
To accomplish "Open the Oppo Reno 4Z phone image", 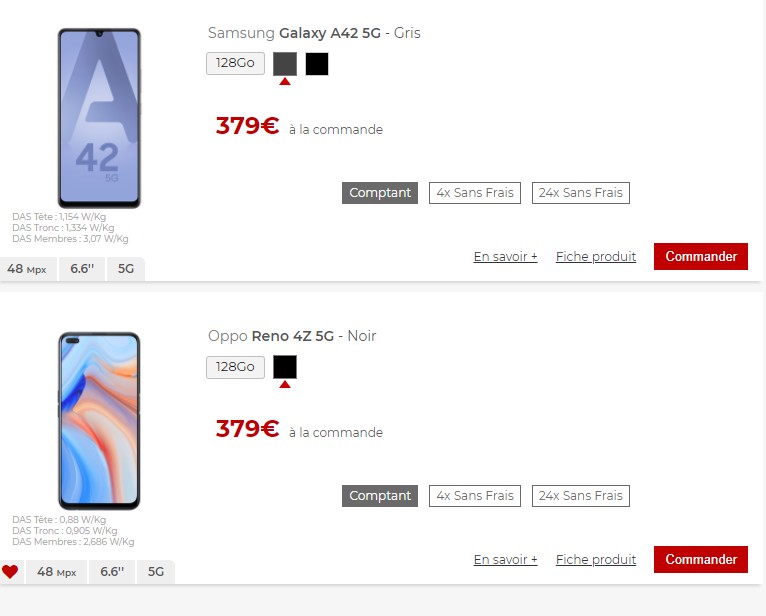I will coord(99,421).
